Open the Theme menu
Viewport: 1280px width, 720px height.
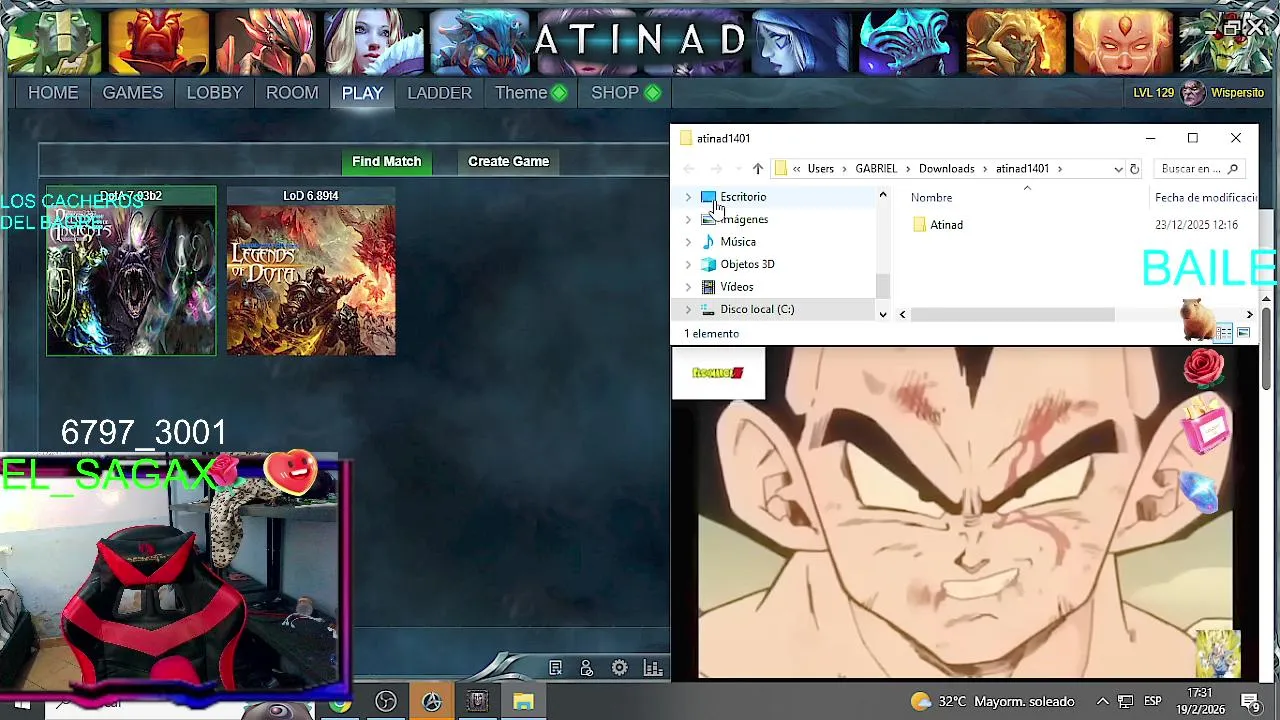coord(530,92)
